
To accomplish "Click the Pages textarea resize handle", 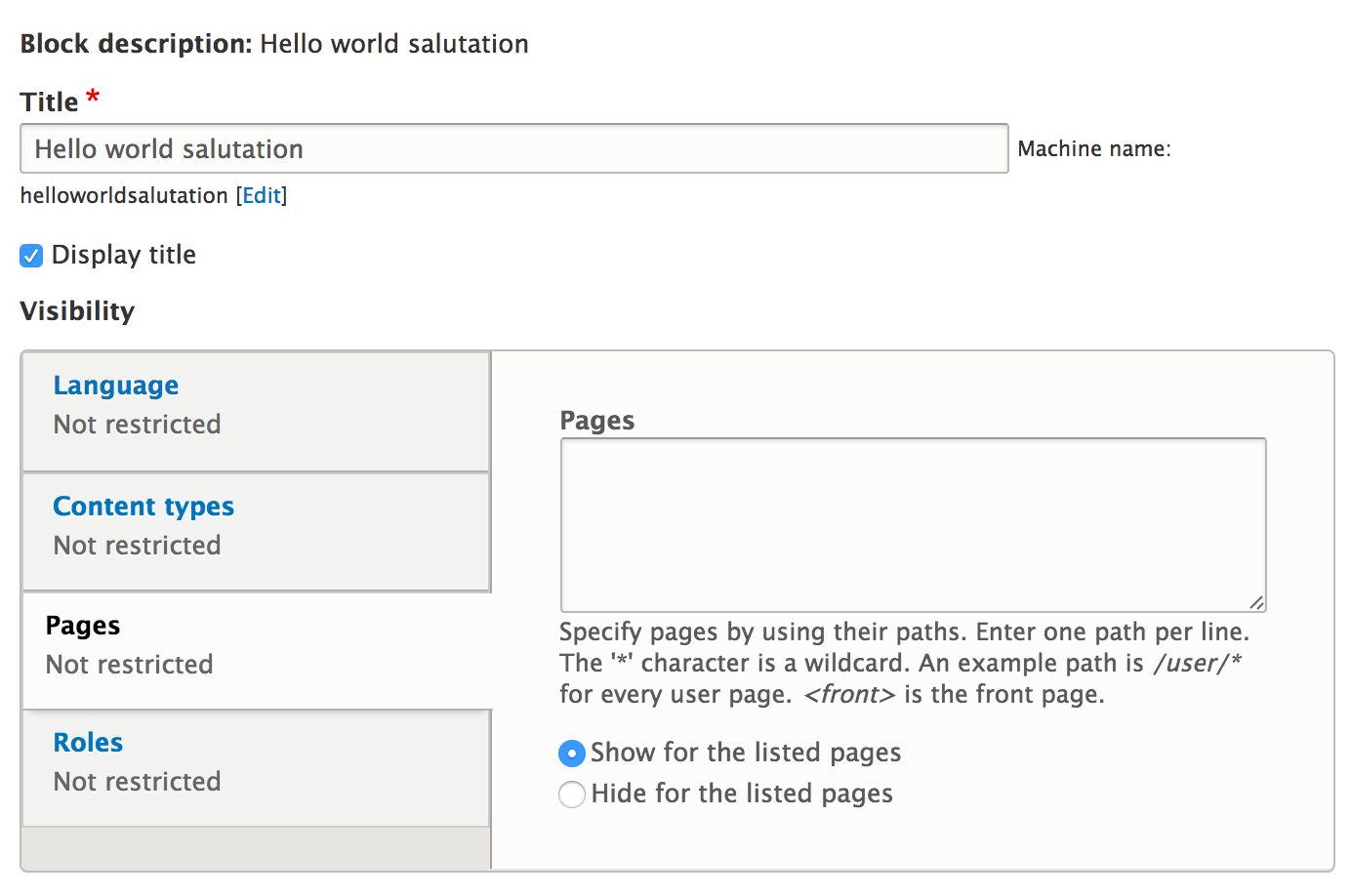I will [x=1257, y=603].
